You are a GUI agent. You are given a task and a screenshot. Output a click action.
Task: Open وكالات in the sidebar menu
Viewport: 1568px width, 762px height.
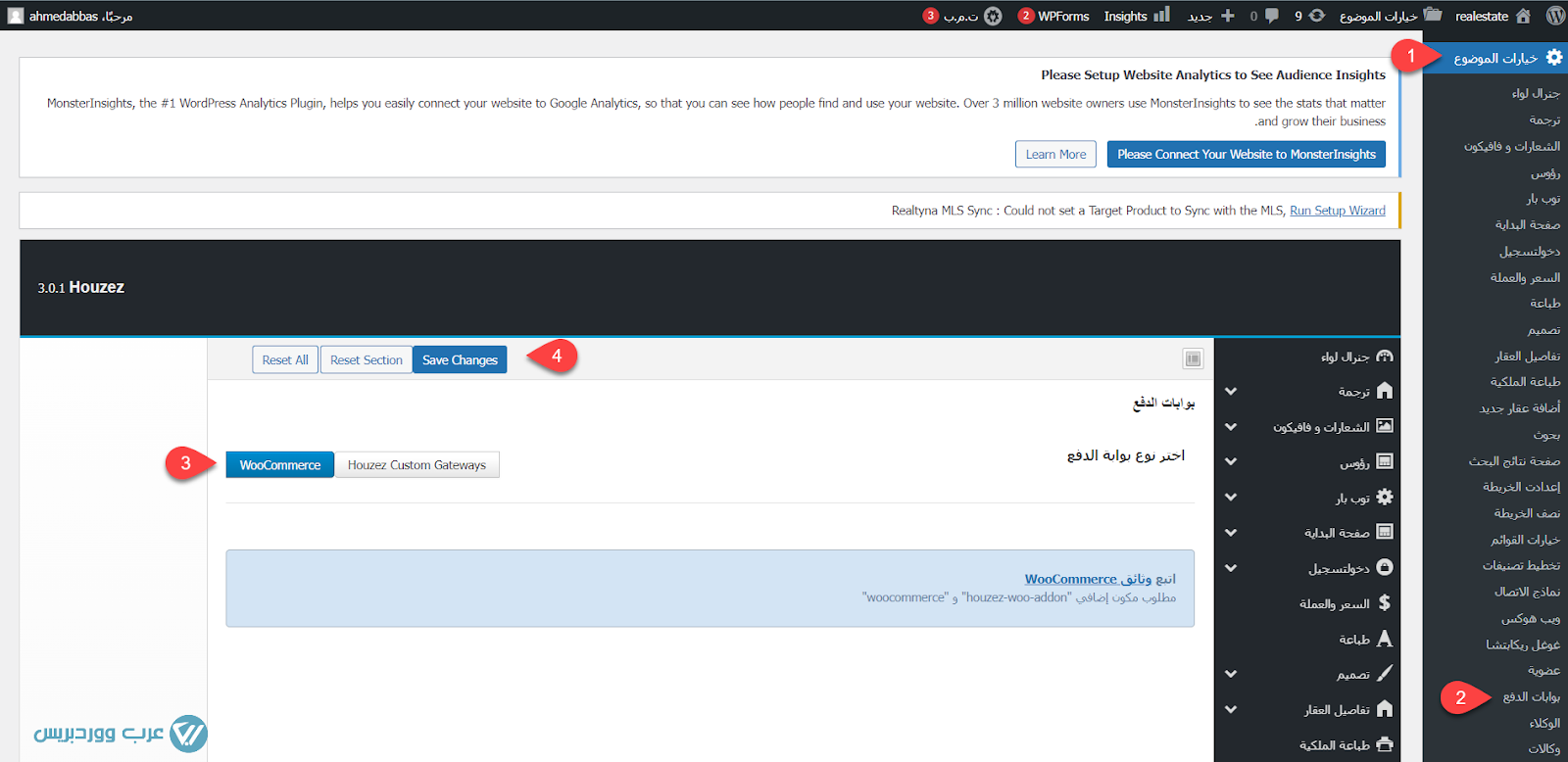[1544, 749]
